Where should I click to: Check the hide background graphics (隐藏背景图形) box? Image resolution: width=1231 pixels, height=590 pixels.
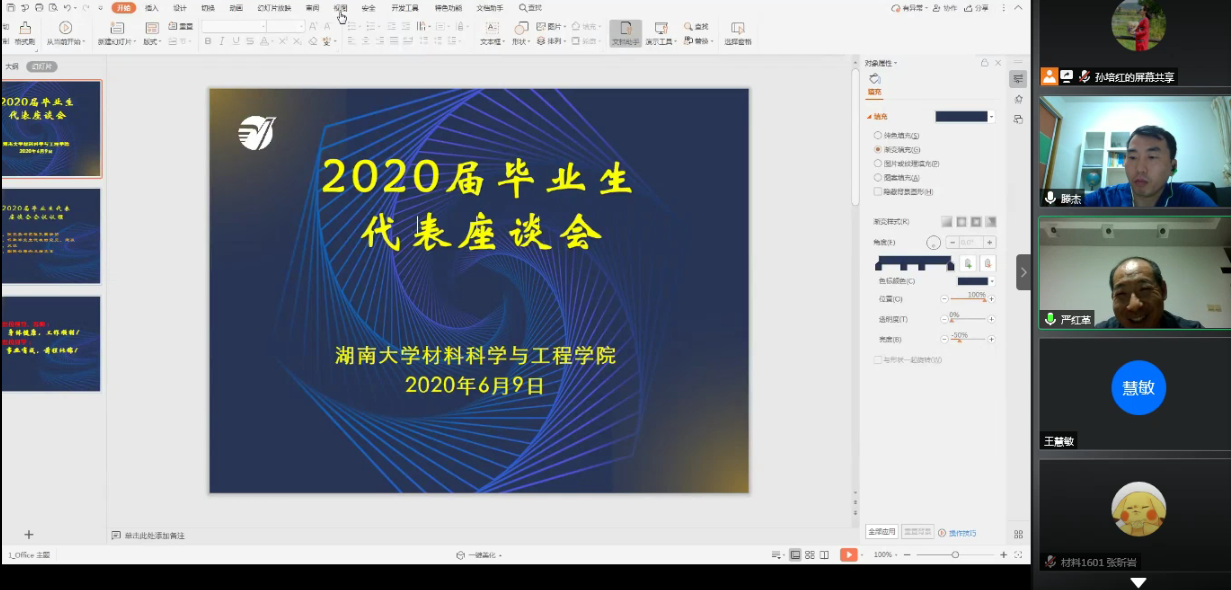[878, 191]
